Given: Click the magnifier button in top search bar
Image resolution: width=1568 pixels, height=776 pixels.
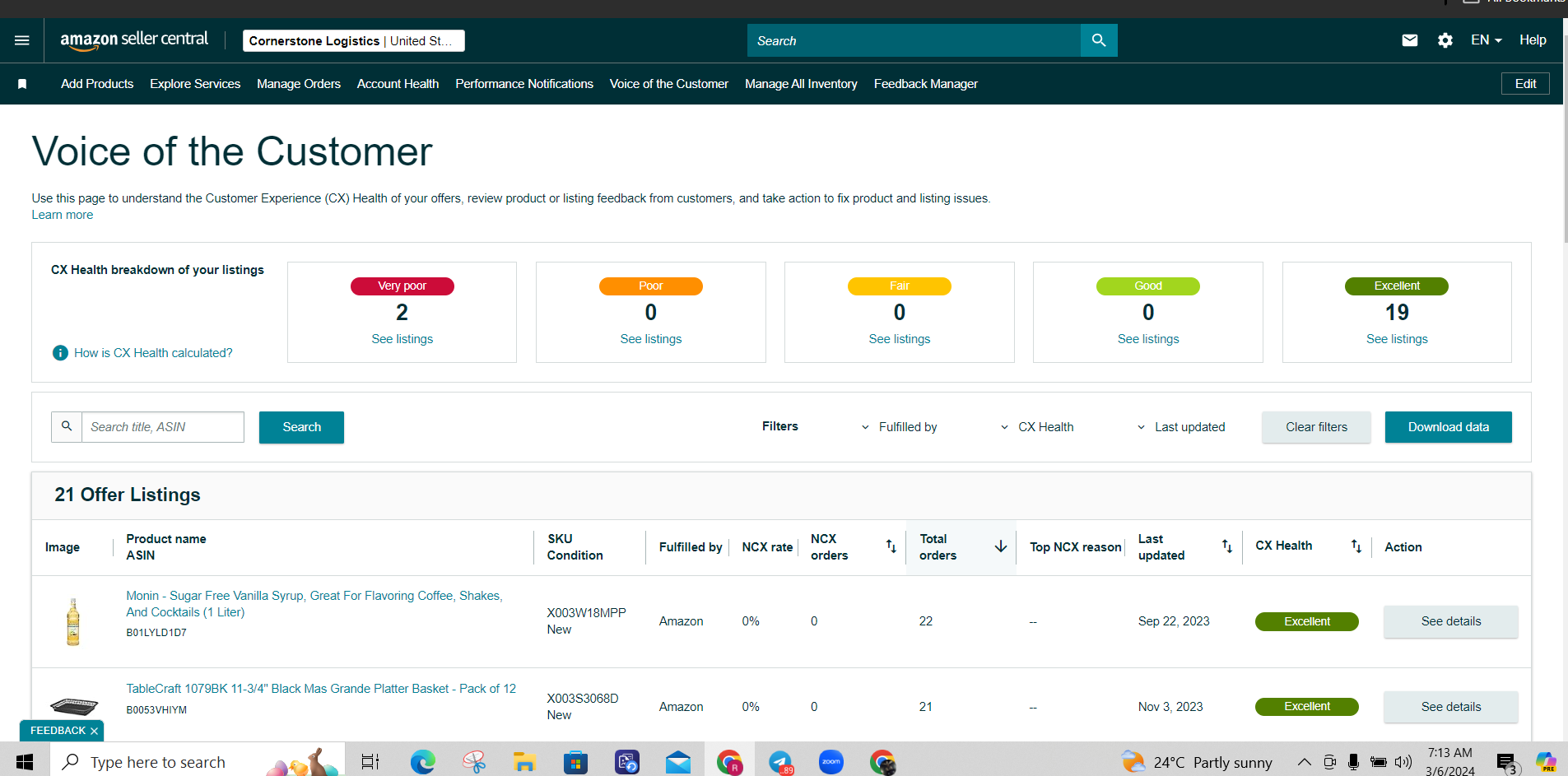Looking at the screenshot, I should (1099, 40).
